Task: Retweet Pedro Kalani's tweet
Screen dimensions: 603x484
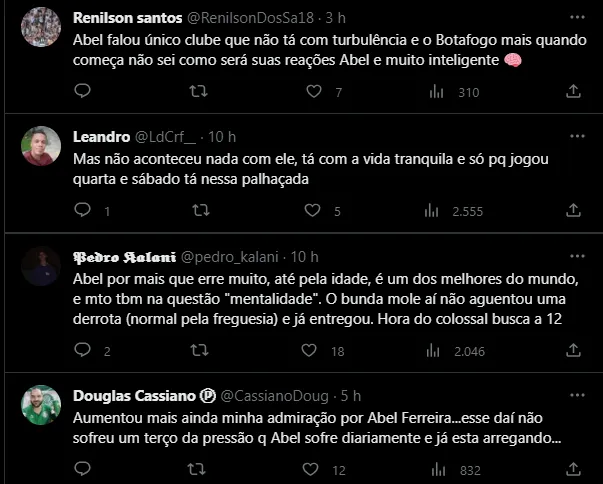Action: [x=199, y=351]
